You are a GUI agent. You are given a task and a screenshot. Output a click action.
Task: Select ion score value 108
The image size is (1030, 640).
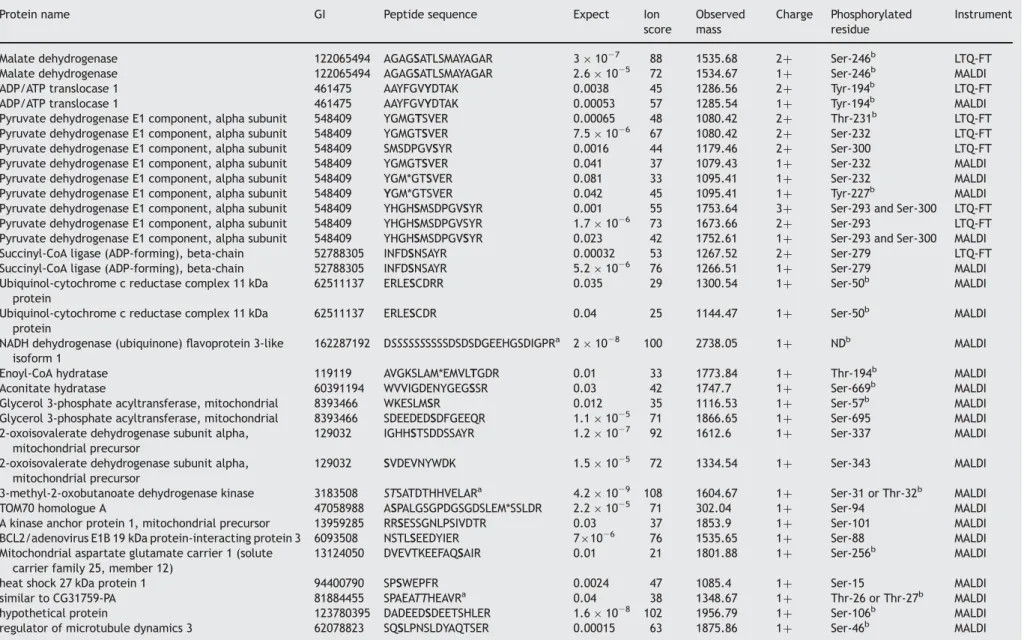pyautogui.click(x=653, y=493)
